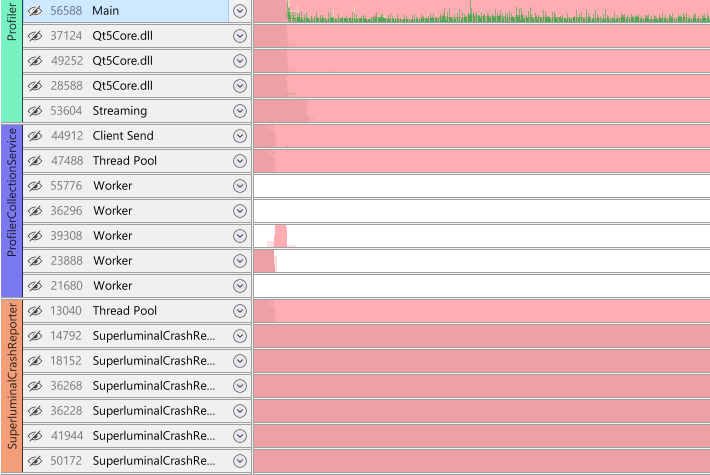Toggle eye icon for Qt5Core.dll thread 37124
710x475 pixels.
tap(34, 36)
